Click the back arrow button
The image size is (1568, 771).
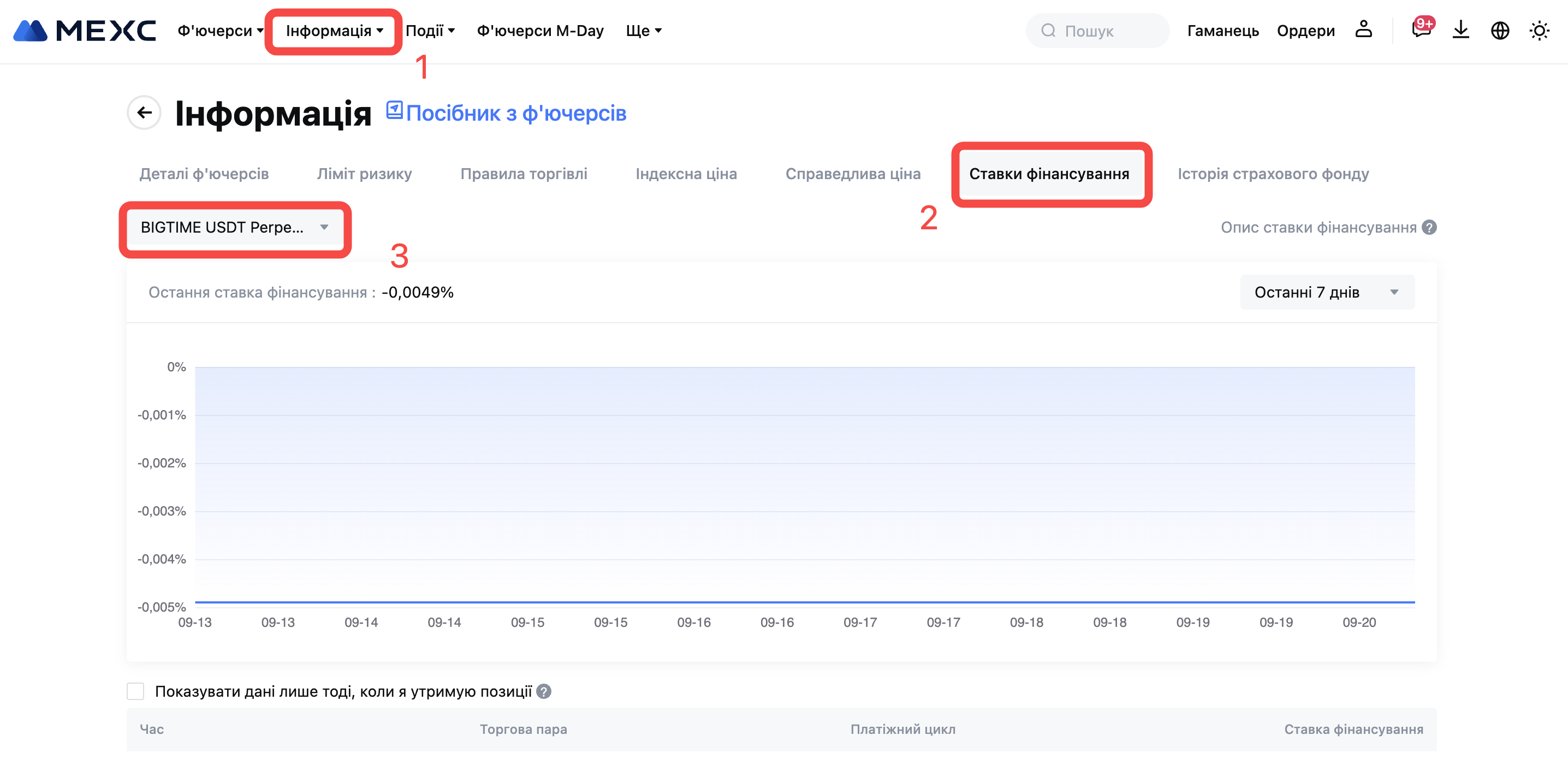coord(144,112)
